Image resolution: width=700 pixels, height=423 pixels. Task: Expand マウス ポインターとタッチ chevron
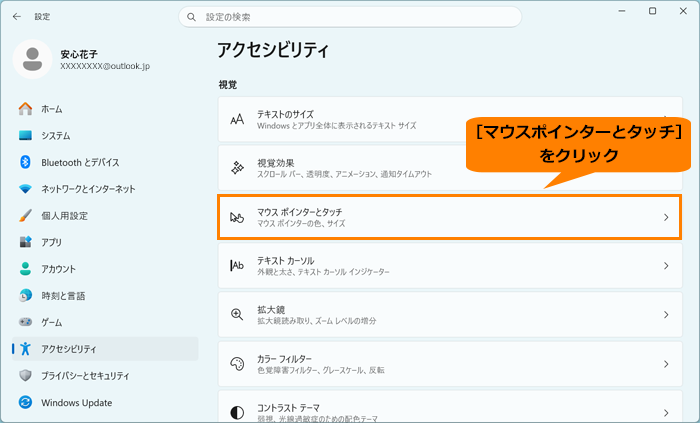[x=666, y=217]
